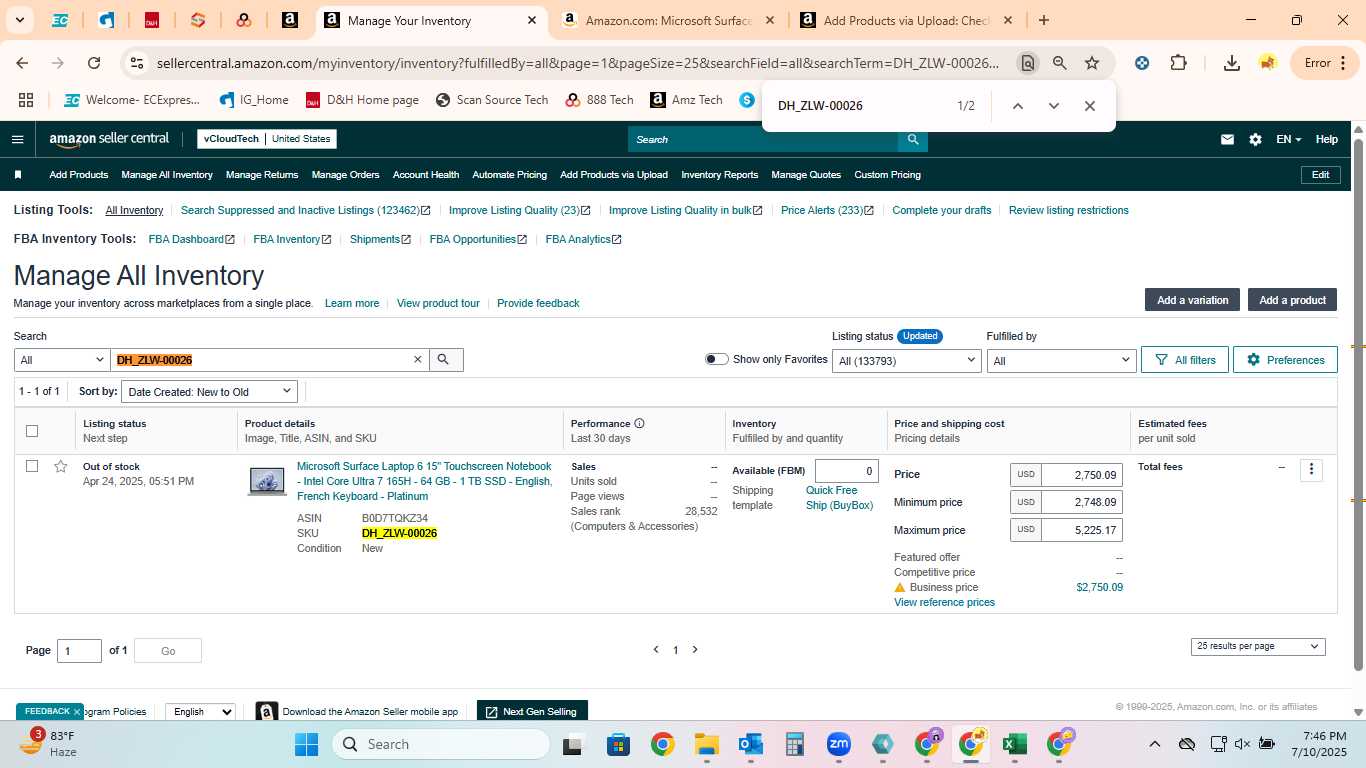The height and width of the screenshot is (768, 1366).
Task: Check the select-all listings checkbox
Action: pyautogui.click(x=32, y=431)
